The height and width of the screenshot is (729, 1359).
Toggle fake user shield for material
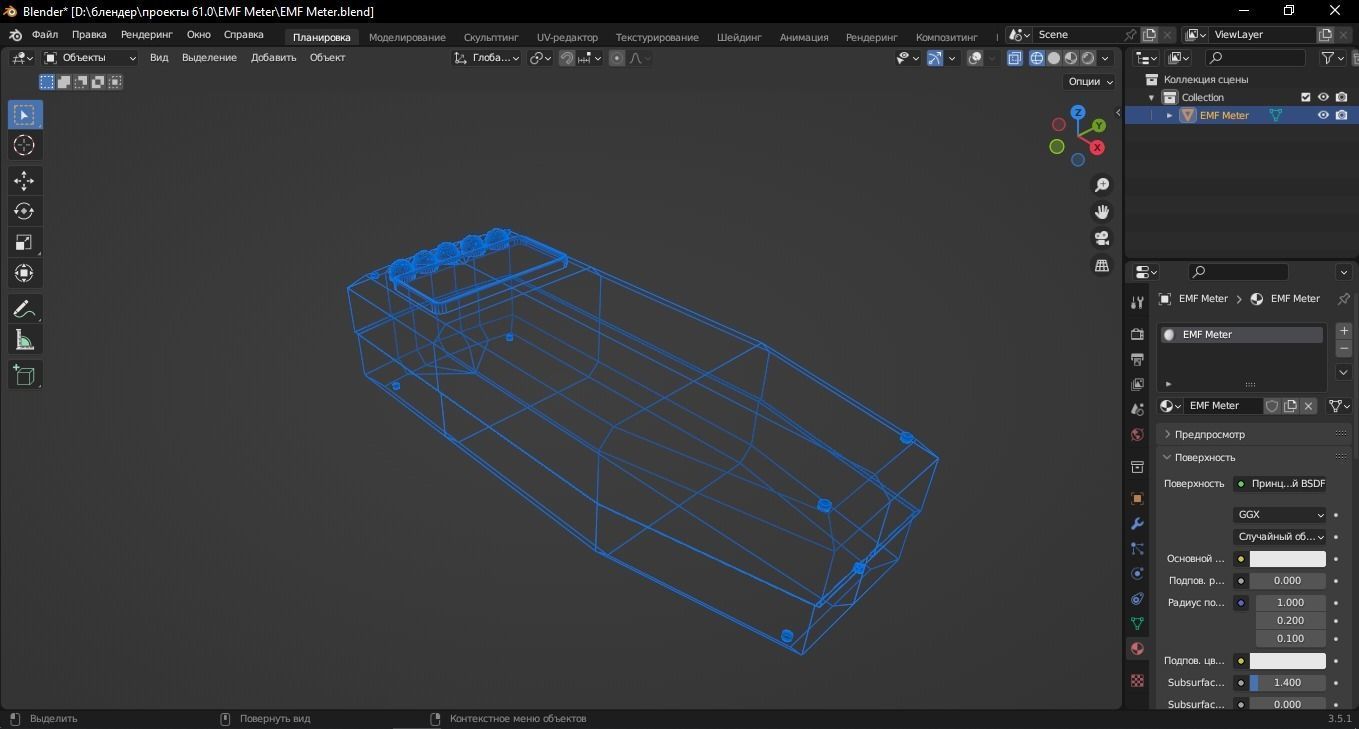click(x=1272, y=406)
